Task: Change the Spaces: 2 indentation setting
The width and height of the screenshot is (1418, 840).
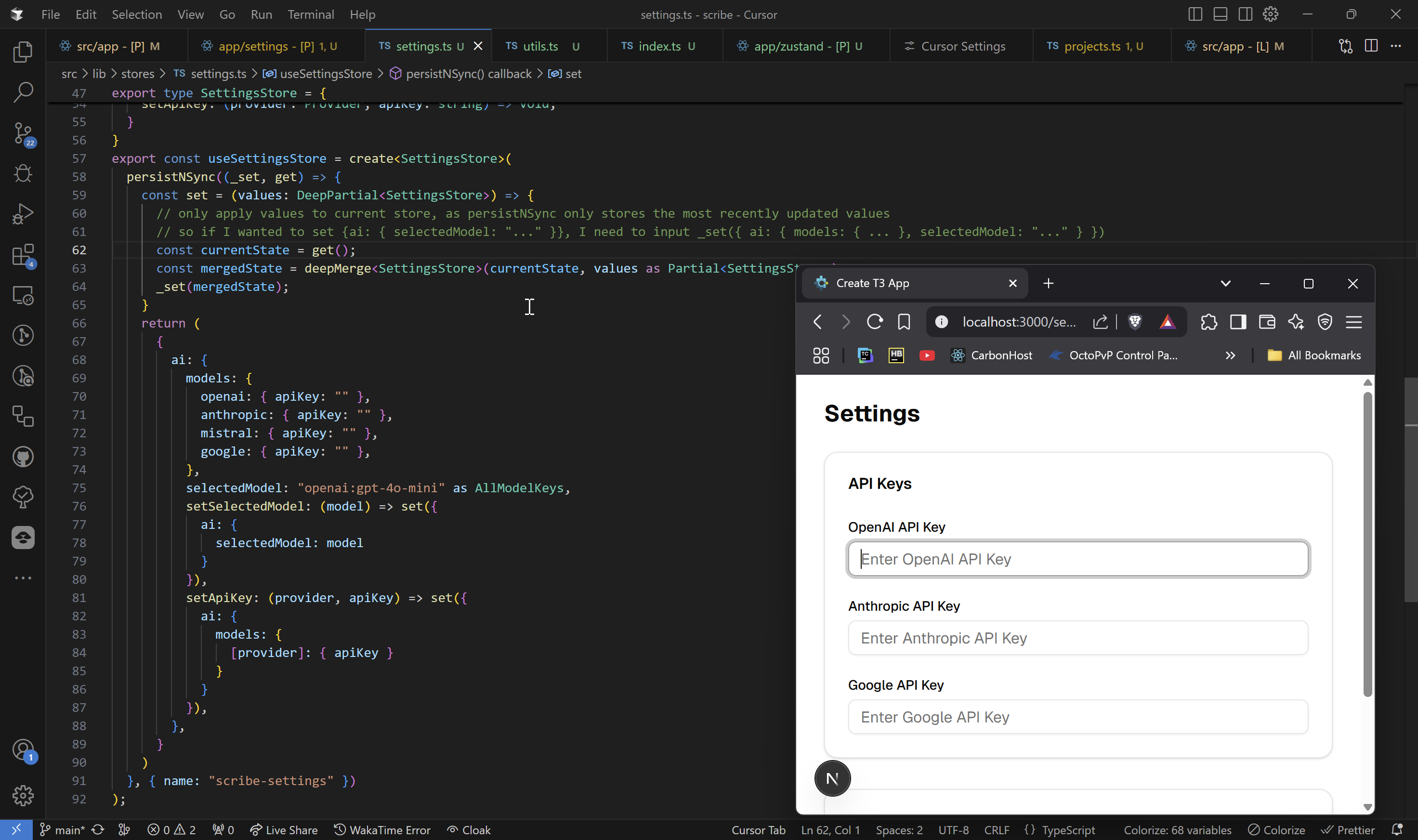Action: [x=899, y=830]
